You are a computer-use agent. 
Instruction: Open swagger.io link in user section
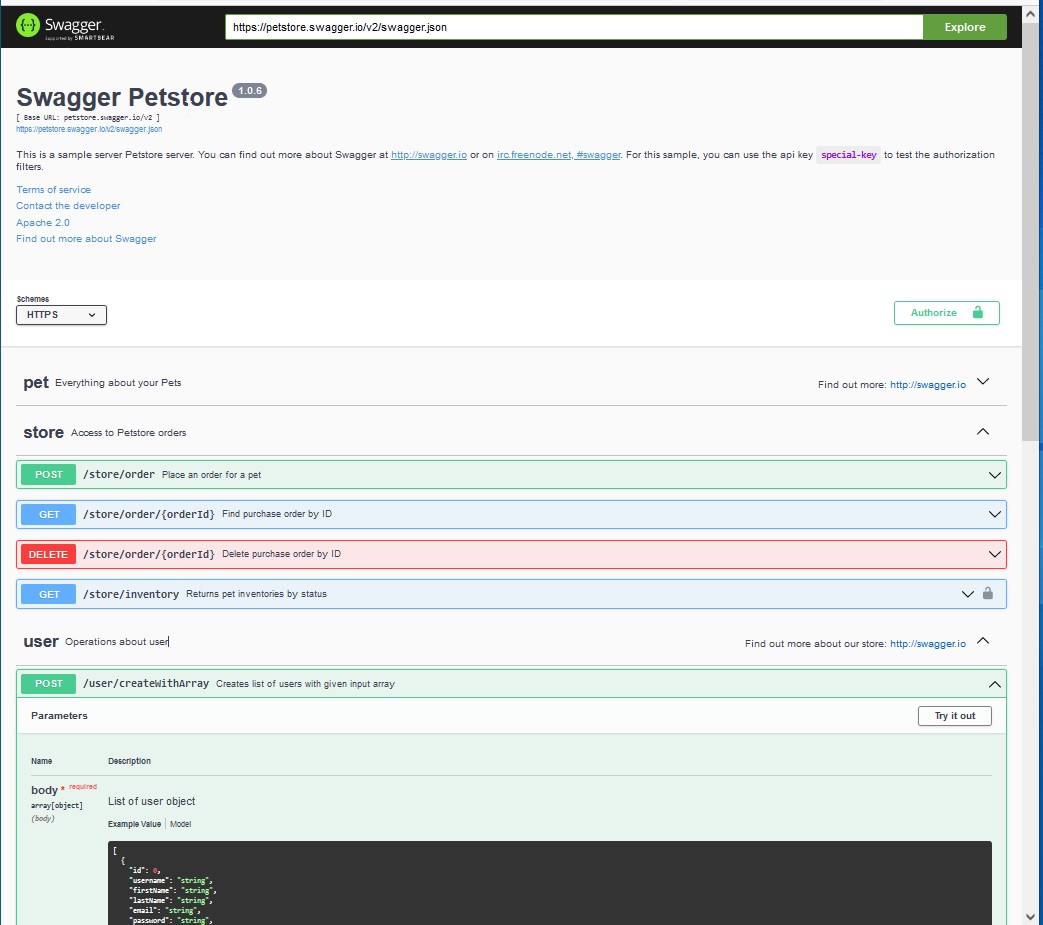(x=928, y=644)
